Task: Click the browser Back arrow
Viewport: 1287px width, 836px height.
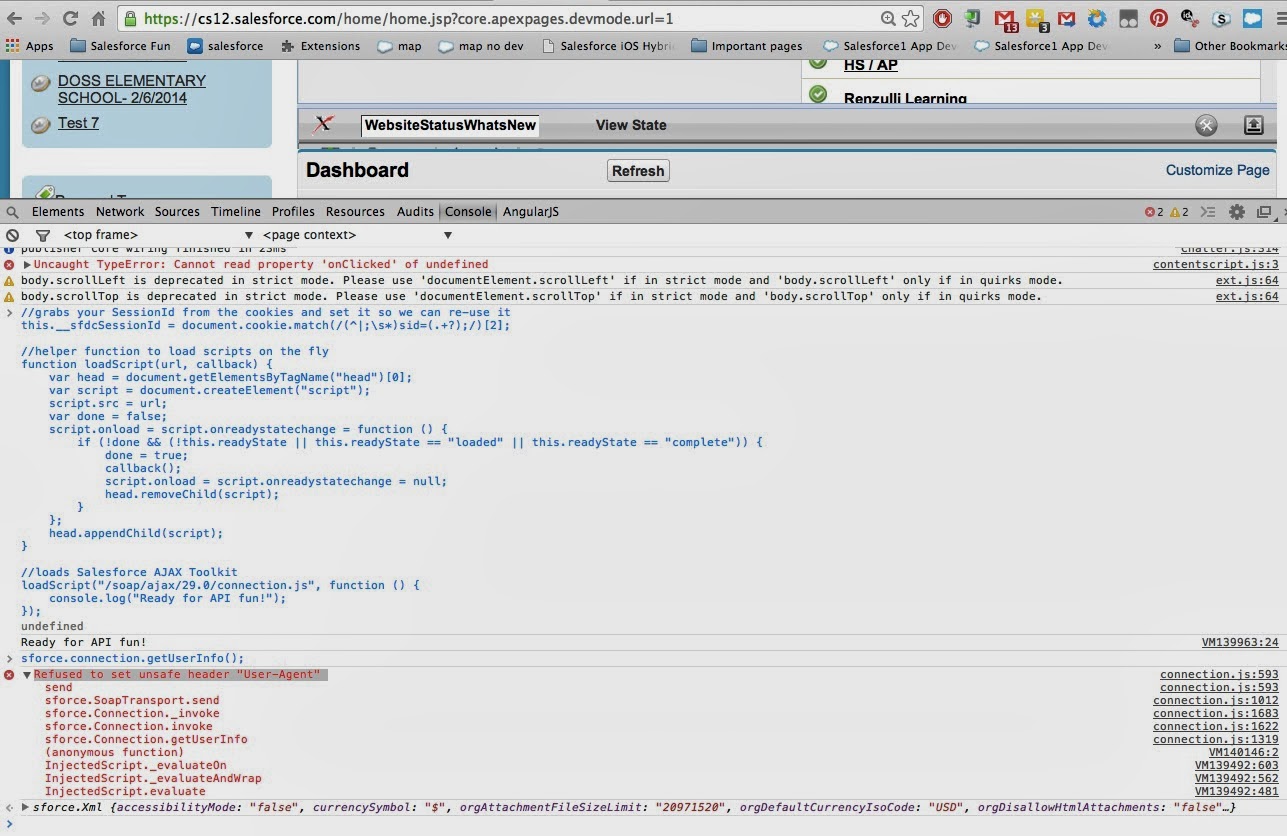Action: 14,18
